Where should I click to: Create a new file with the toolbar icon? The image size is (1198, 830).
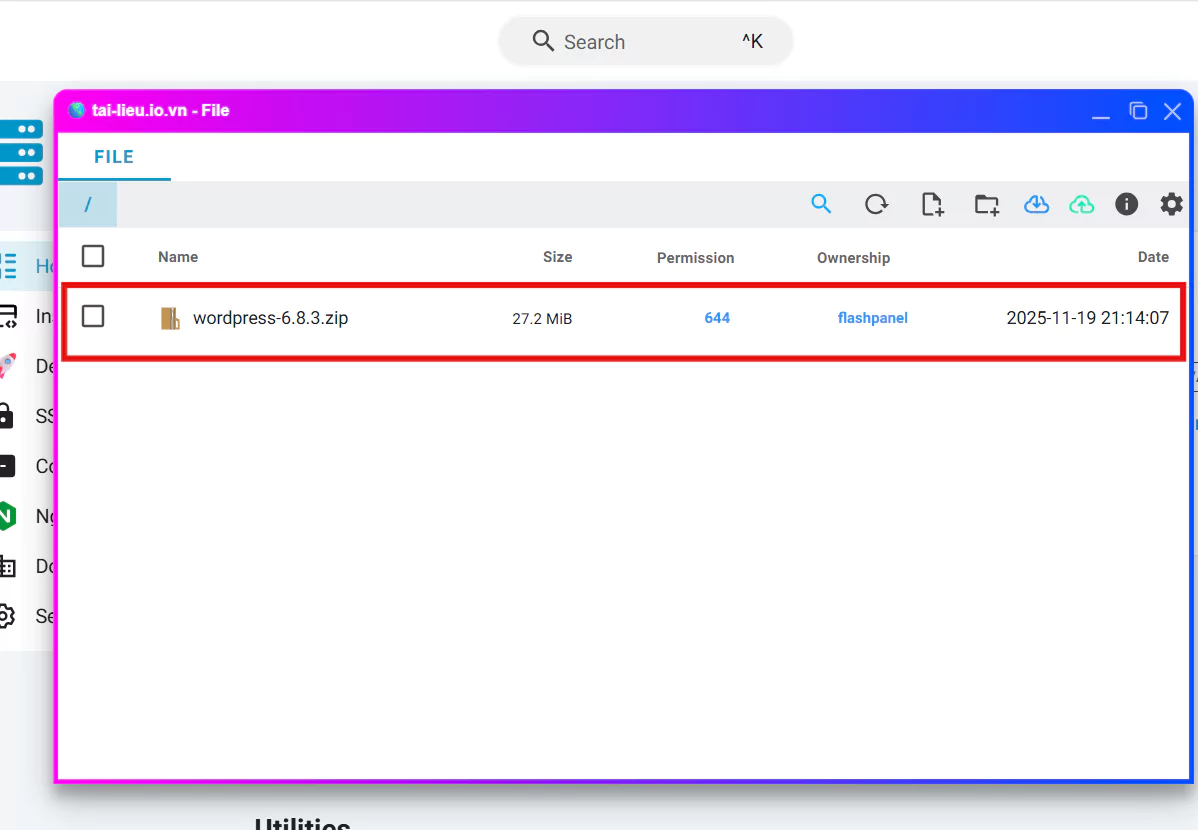[x=931, y=204]
